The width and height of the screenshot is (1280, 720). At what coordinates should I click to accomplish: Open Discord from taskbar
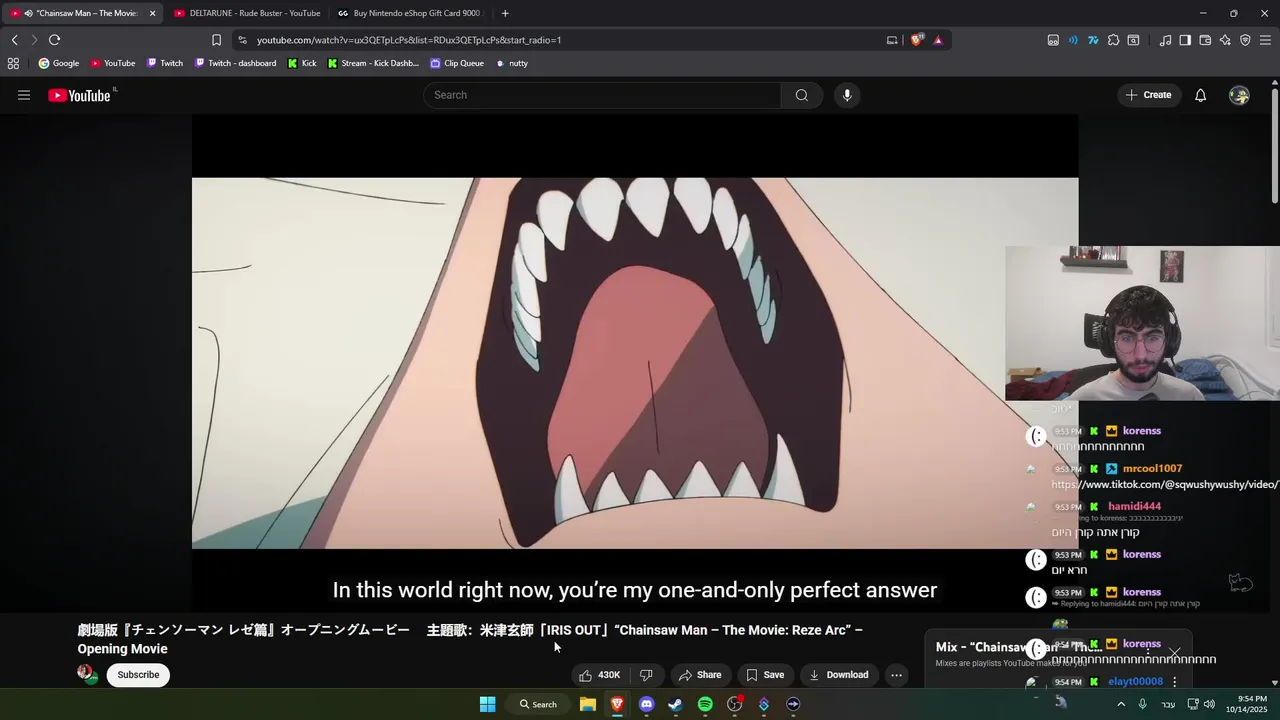click(x=646, y=704)
